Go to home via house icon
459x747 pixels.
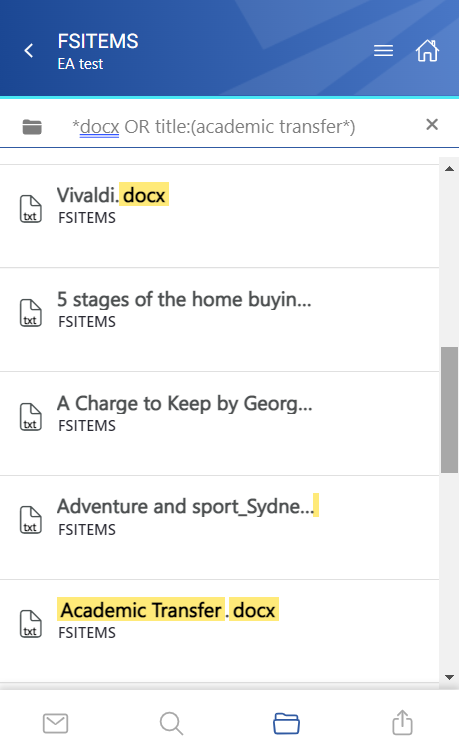click(427, 50)
